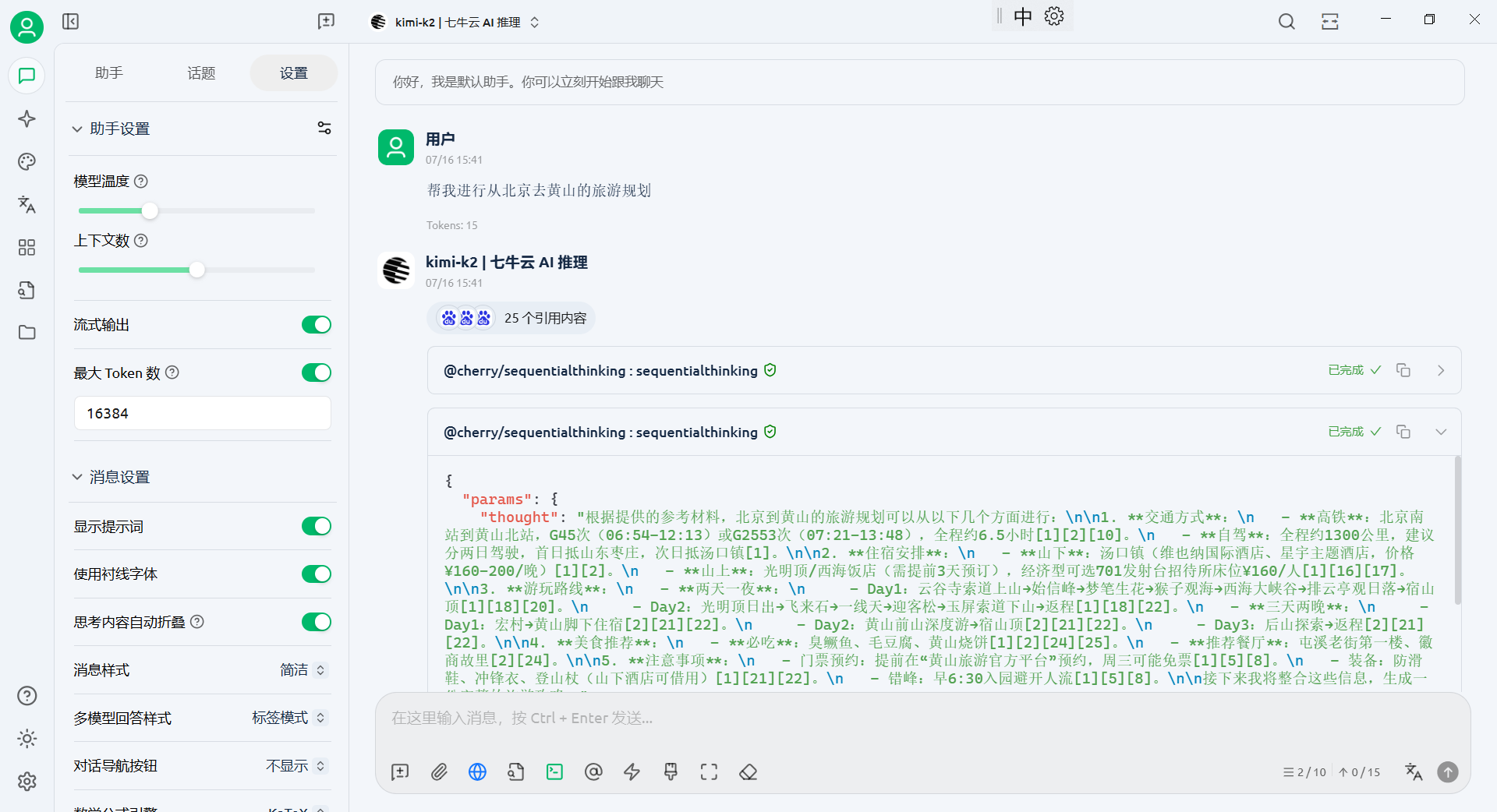Toggle the 最大 Token 数 switch

pos(317,372)
